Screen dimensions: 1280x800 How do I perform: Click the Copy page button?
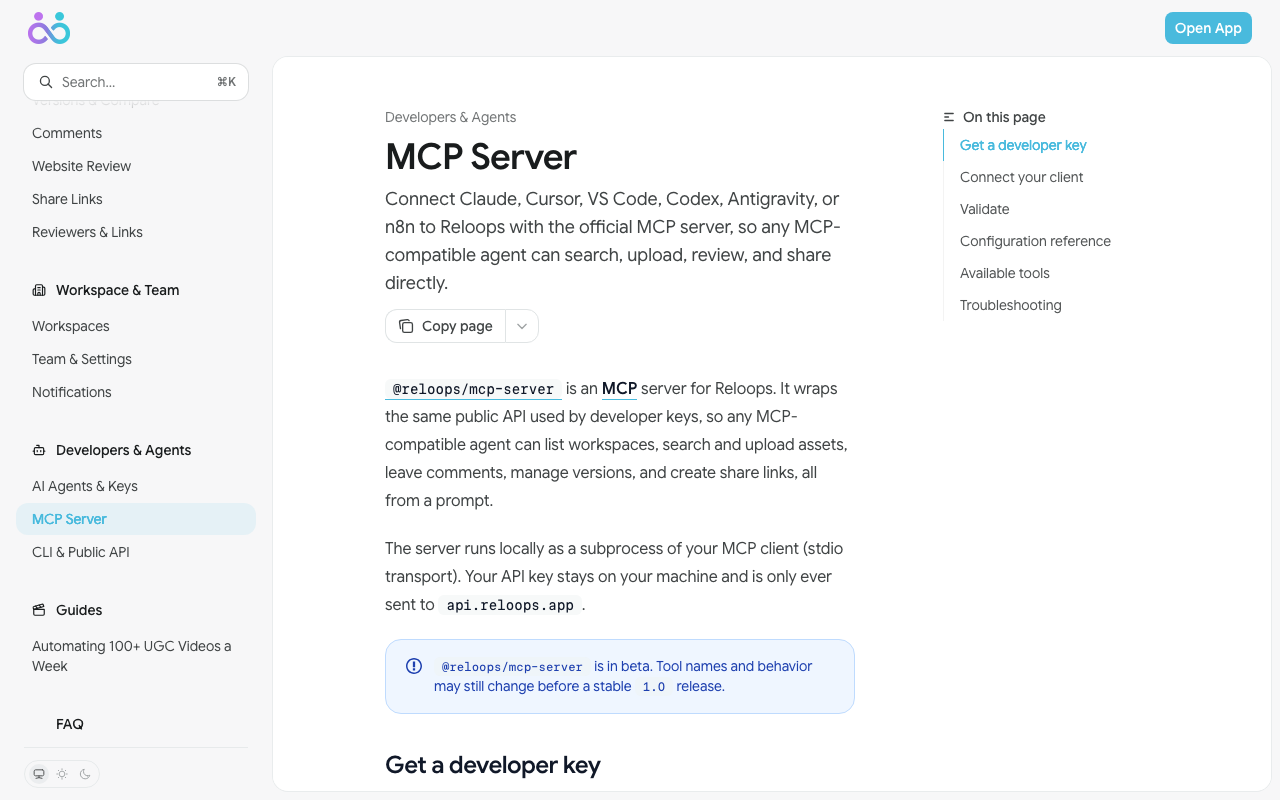click(x=446, y=326)
